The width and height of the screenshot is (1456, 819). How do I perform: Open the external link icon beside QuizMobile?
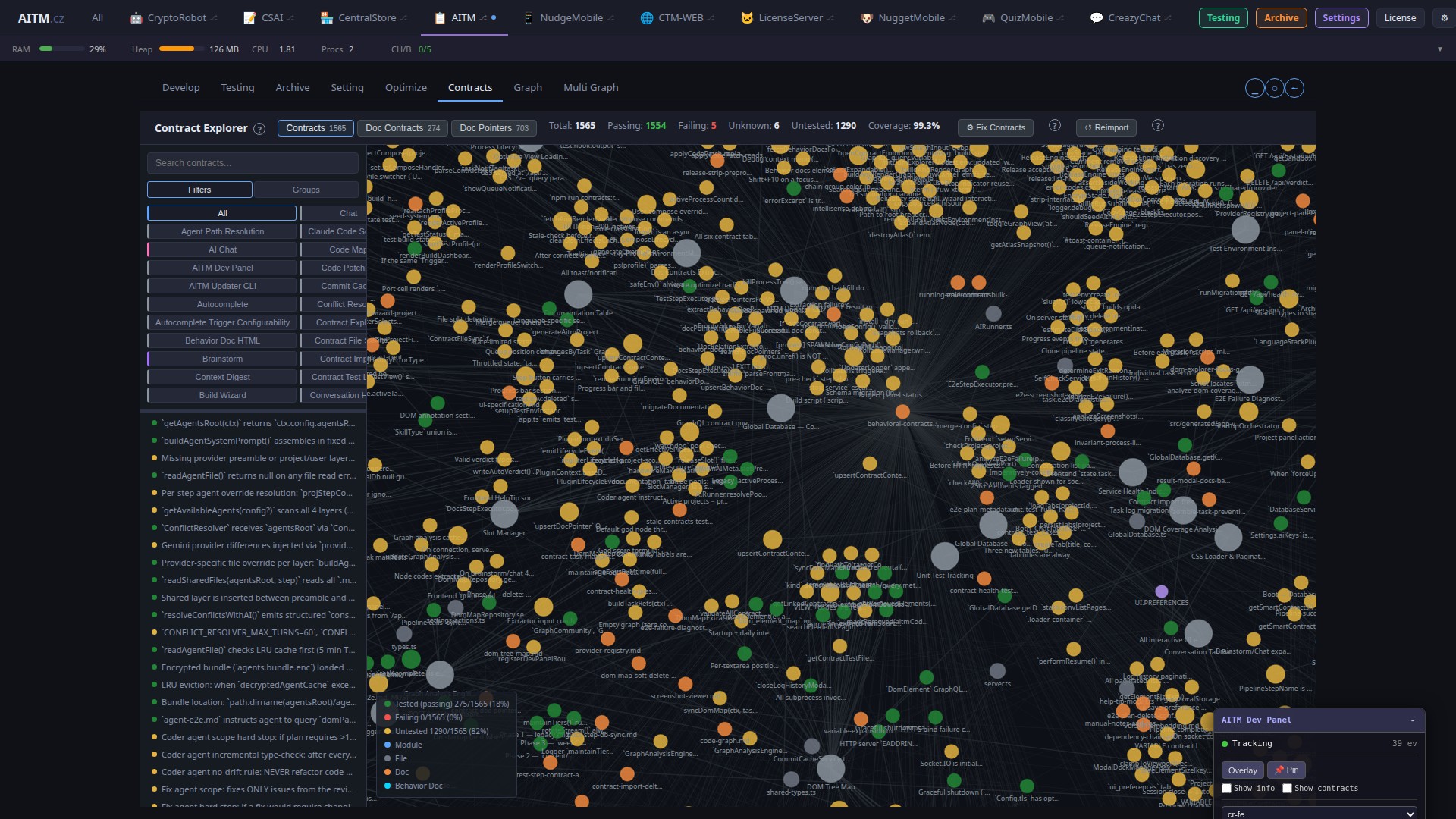tap(1061, 17)
